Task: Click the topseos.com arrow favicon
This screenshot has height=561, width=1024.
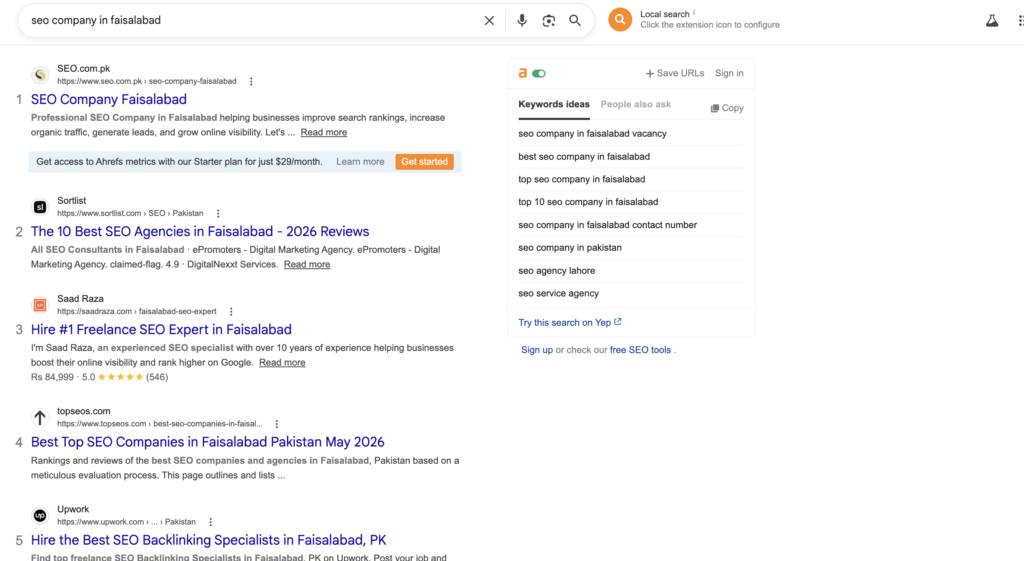Action: (x=40, y=417)
